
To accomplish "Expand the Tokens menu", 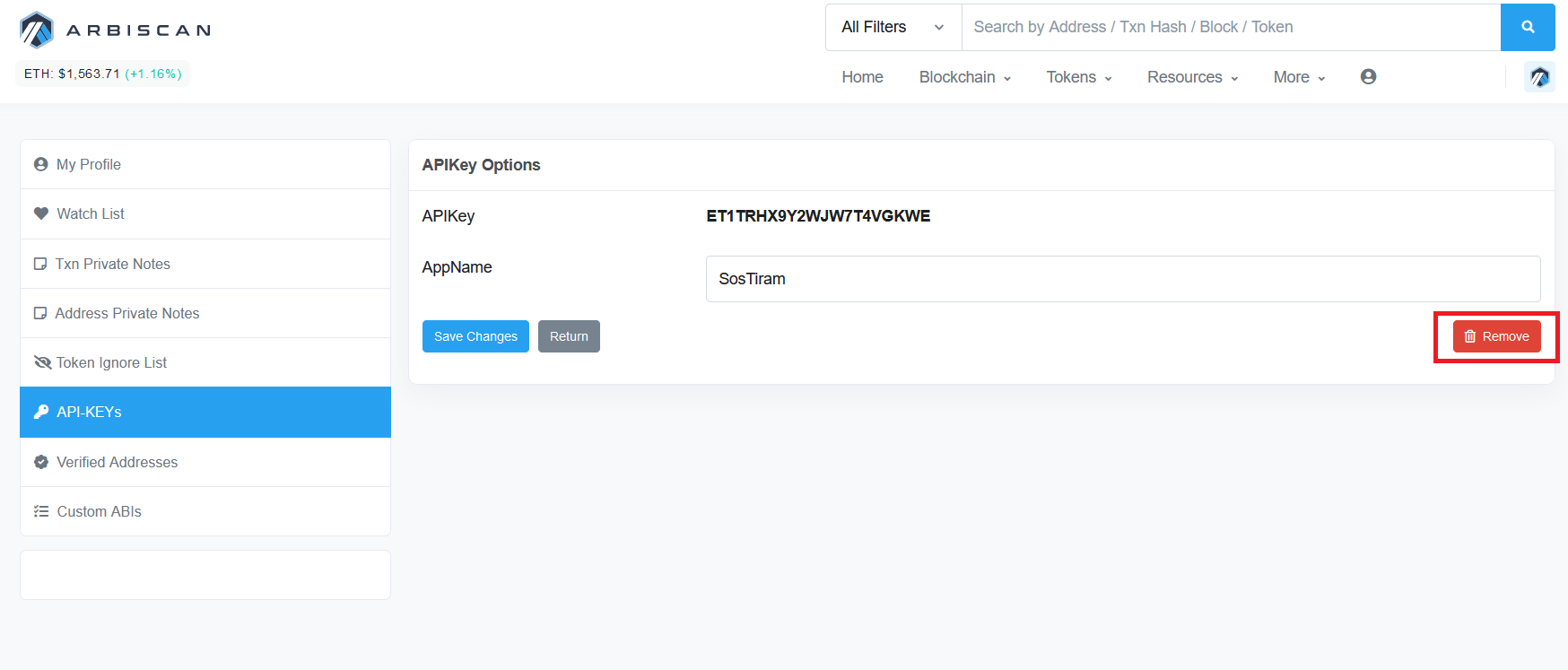I will tap(1079, 77).
